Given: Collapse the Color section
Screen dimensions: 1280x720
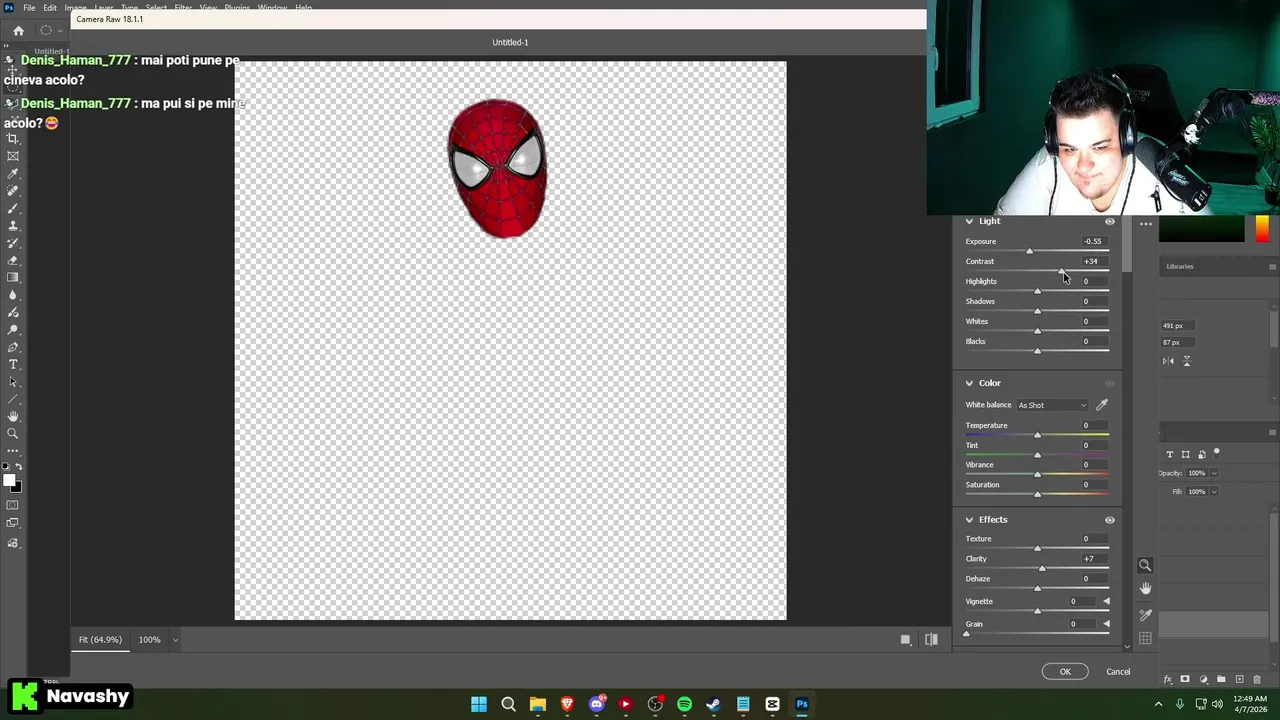Looking at the screenshot, I should pyautogui.click(x=969, y=383).
